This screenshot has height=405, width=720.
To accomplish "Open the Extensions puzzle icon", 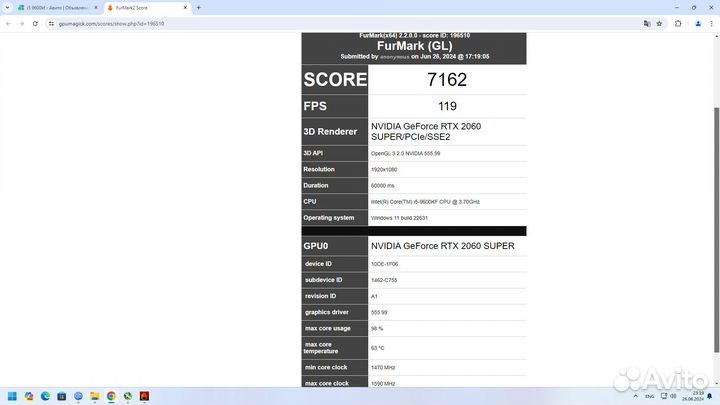I will (678, 23).
